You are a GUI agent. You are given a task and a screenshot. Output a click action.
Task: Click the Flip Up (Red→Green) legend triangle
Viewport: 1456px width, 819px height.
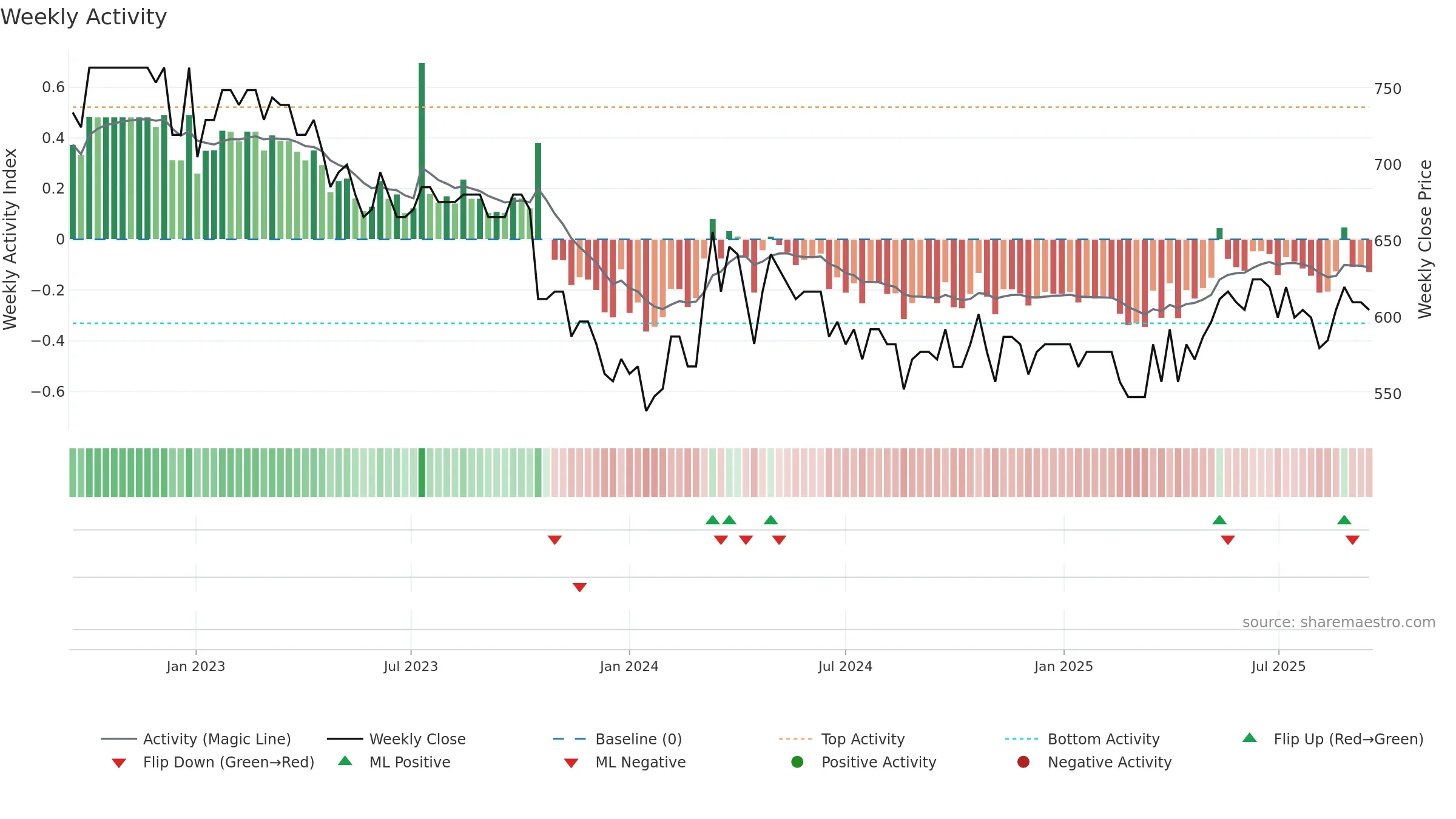(1250, 738)
